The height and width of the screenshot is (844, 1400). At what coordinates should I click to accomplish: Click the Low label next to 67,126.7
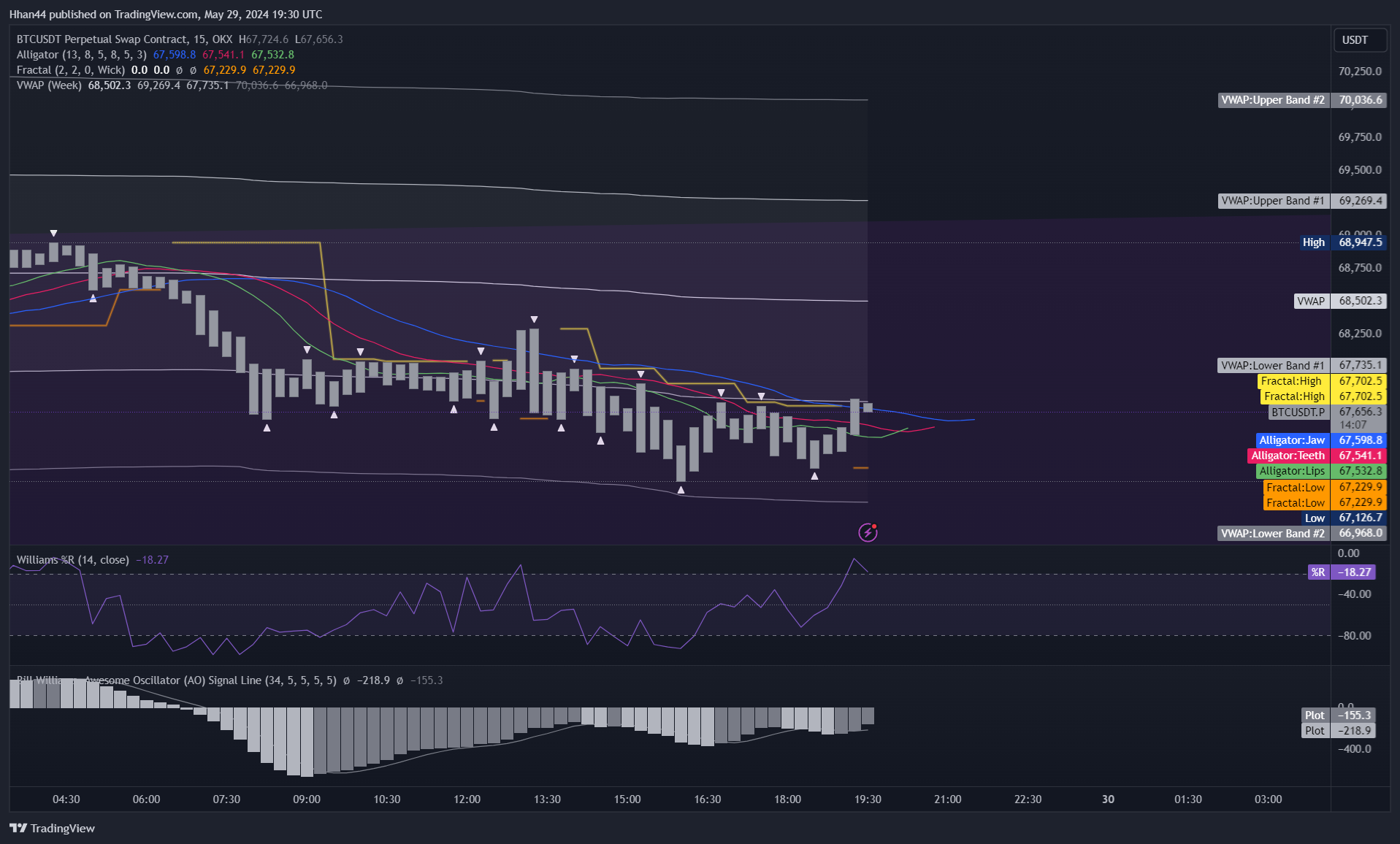point(1315,518)
